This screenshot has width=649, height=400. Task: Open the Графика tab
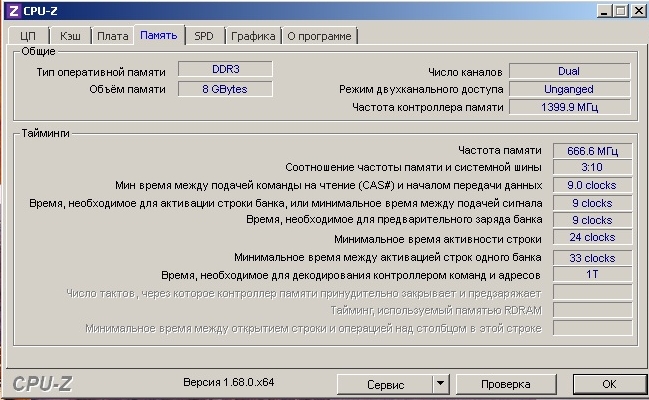click(x=253, y=36)
